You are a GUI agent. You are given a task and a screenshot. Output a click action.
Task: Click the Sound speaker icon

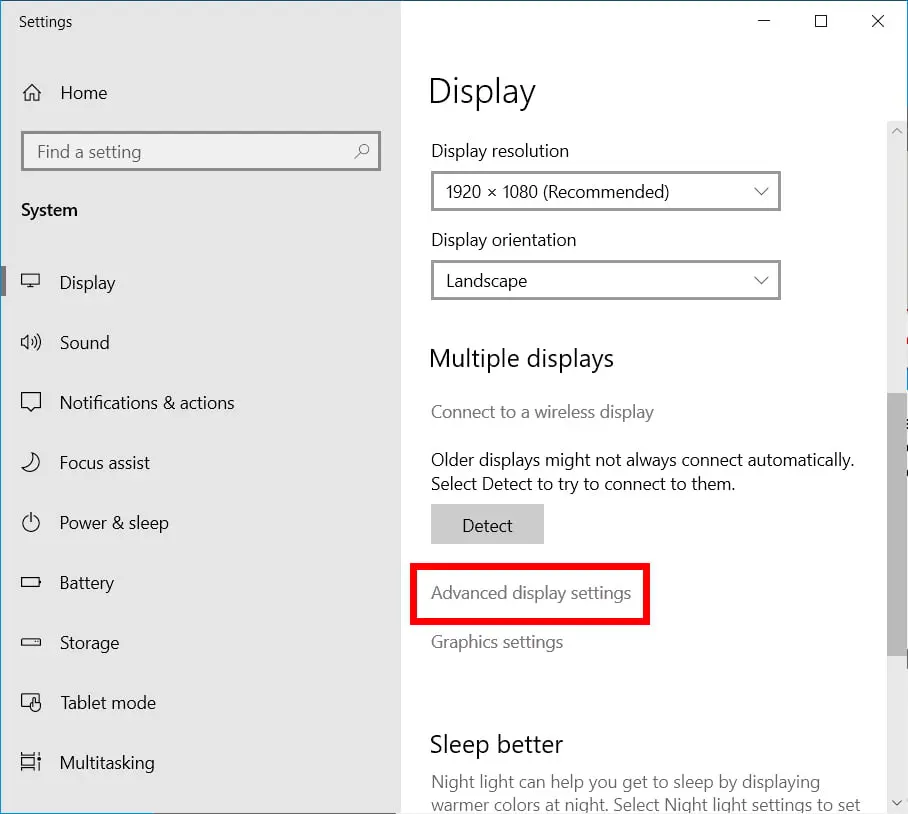pos(31,343)
